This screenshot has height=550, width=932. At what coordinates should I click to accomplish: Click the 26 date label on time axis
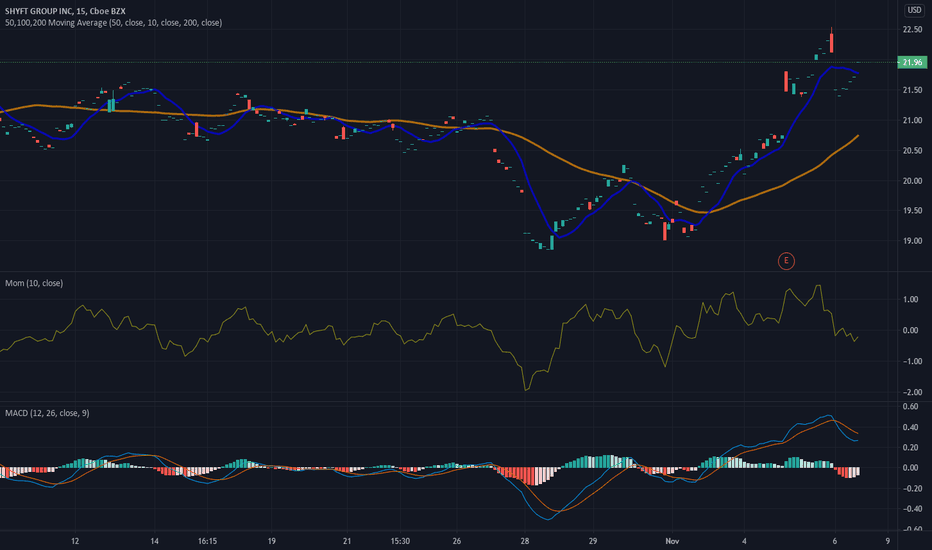(456, 541)
